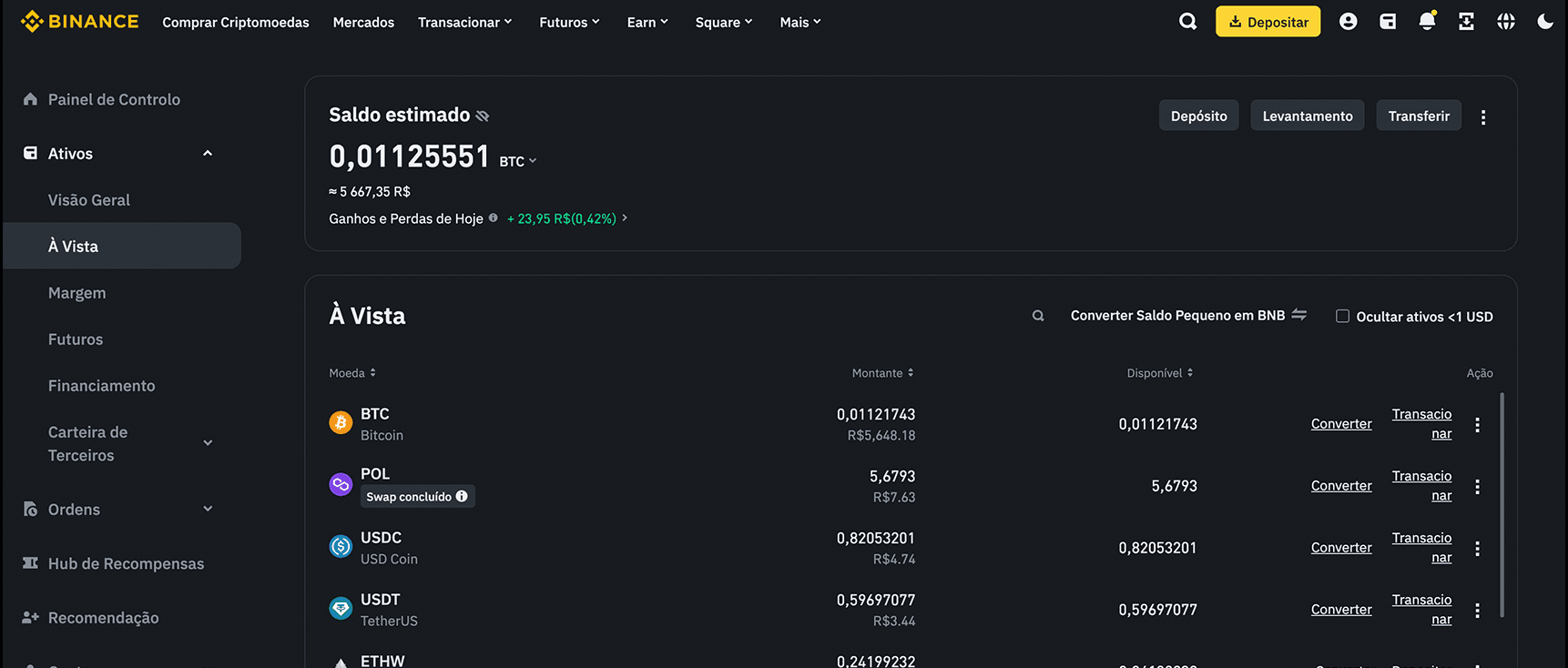The height and width of the screenshot is (668, 1568).
Task: Open Mercados in top nav
Action: point(363,22)
